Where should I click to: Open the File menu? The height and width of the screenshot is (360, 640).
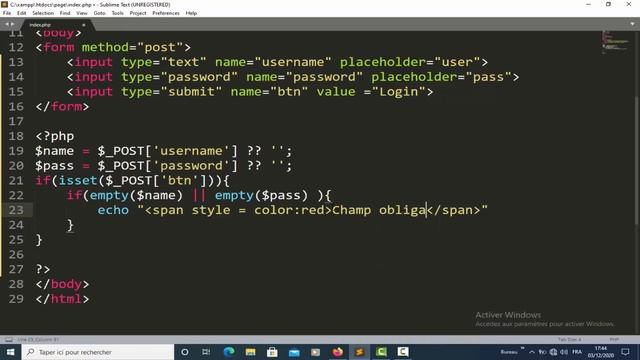pos(7,13)
